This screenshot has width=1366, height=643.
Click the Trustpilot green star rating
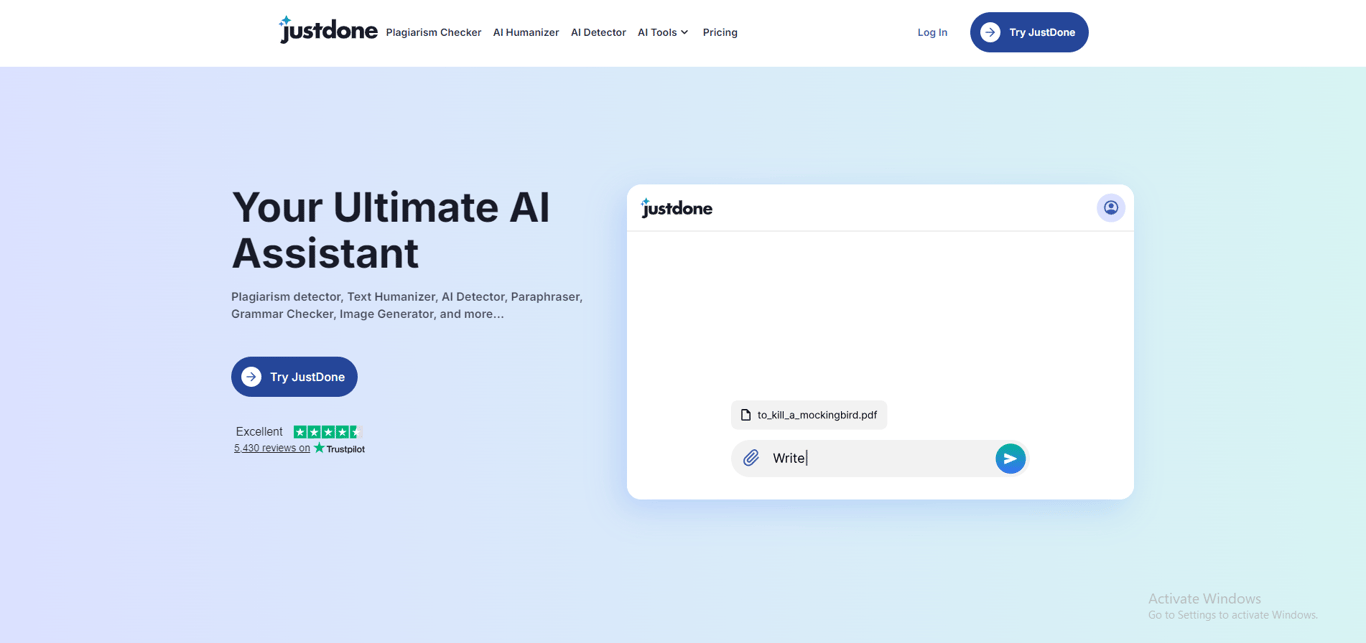click(x=327, y=432)
